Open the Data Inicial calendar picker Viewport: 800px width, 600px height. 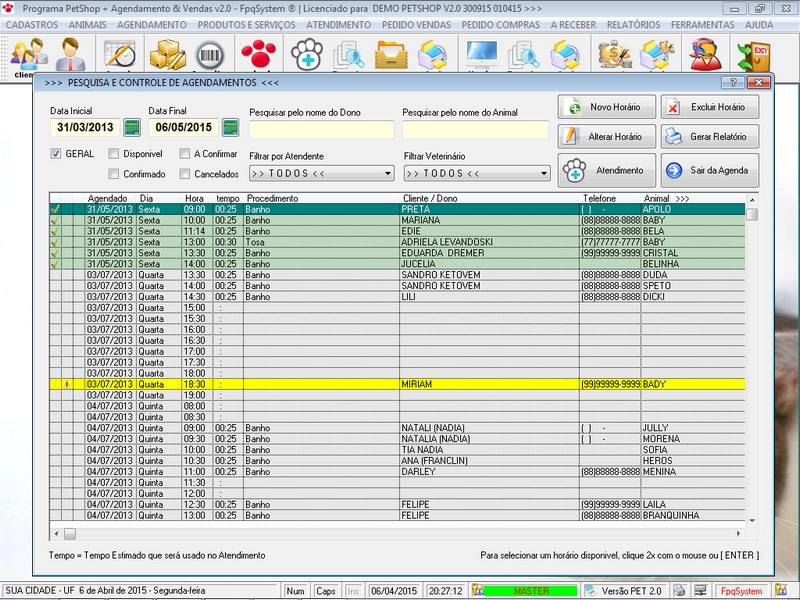(132, 128)
